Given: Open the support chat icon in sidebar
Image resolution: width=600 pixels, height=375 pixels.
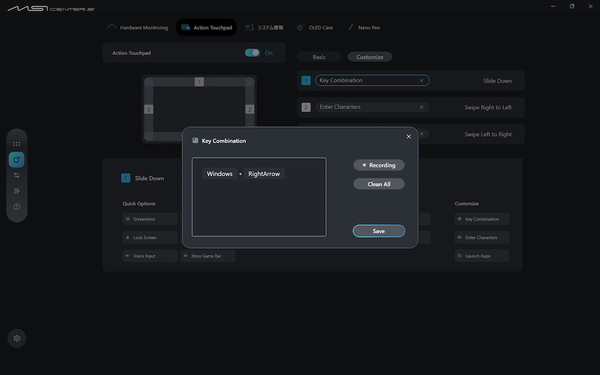Looking at the screenshot, I should point(16,207).
